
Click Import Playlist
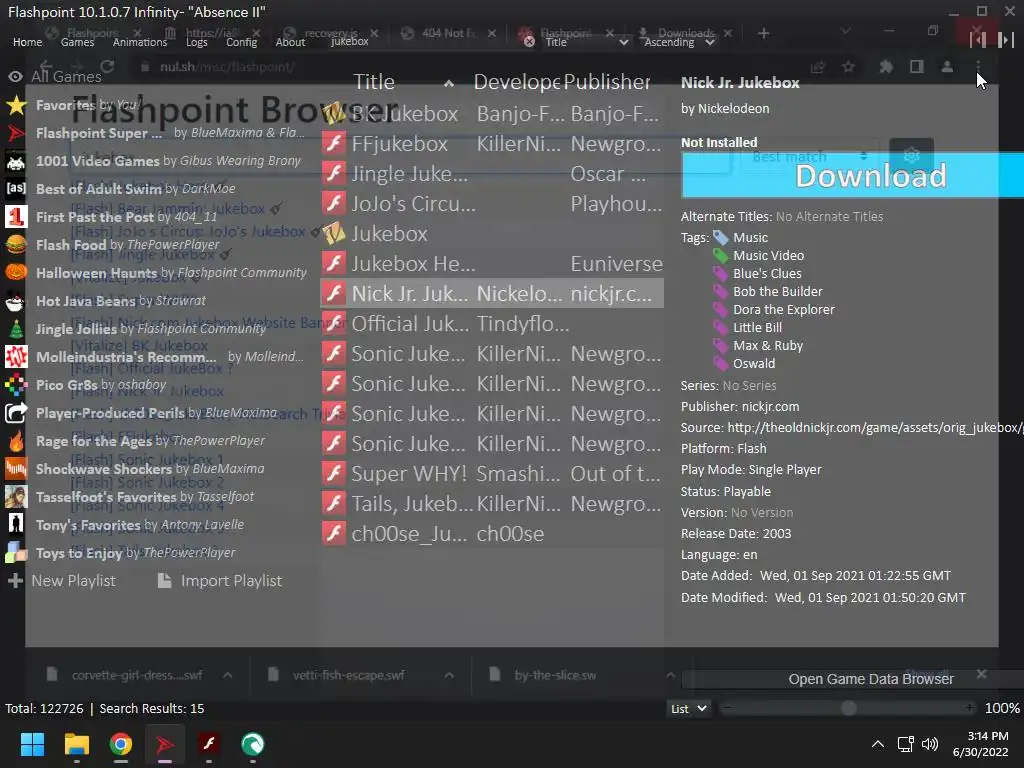pyautogui.click(x=220, y=581)
